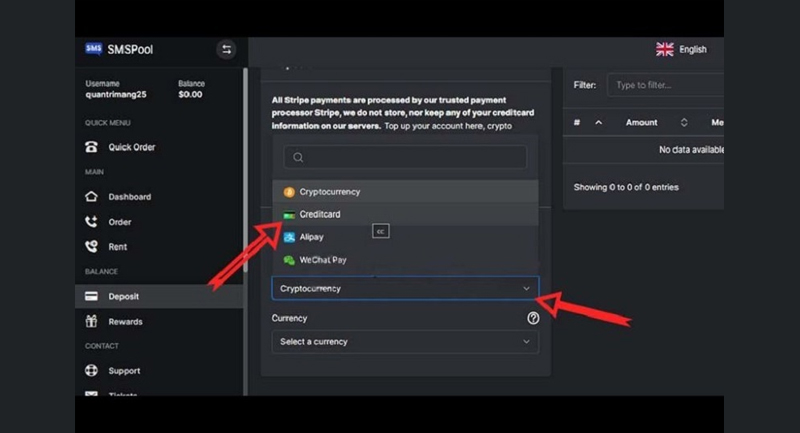
Task: Click the green card icon beside Creditcard
Action: click(289, 215)
